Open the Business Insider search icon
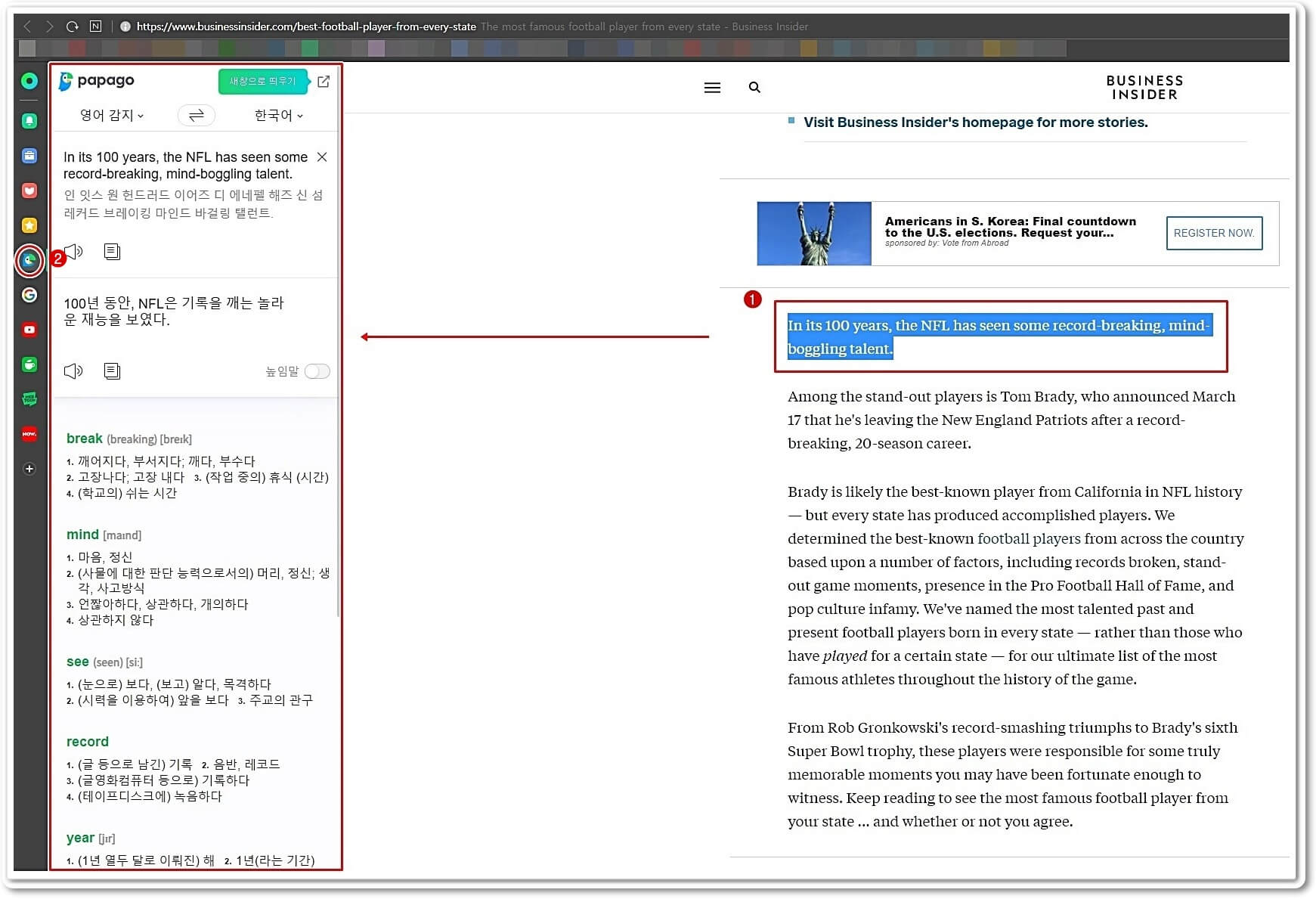The width and height of the screenshot is (1316, 899). (754, 88)
